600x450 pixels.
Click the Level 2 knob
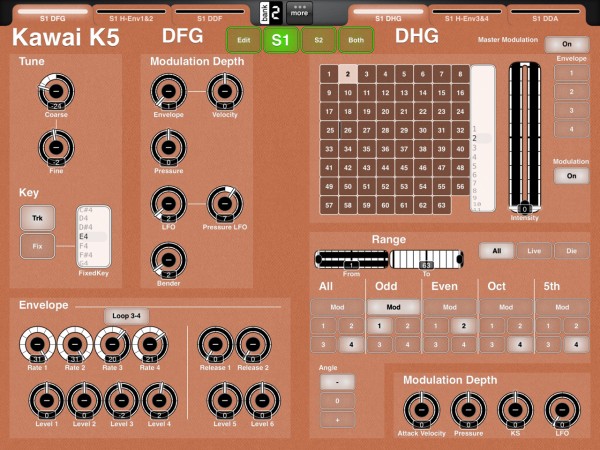pyautogui.click(x=84, y=401)
